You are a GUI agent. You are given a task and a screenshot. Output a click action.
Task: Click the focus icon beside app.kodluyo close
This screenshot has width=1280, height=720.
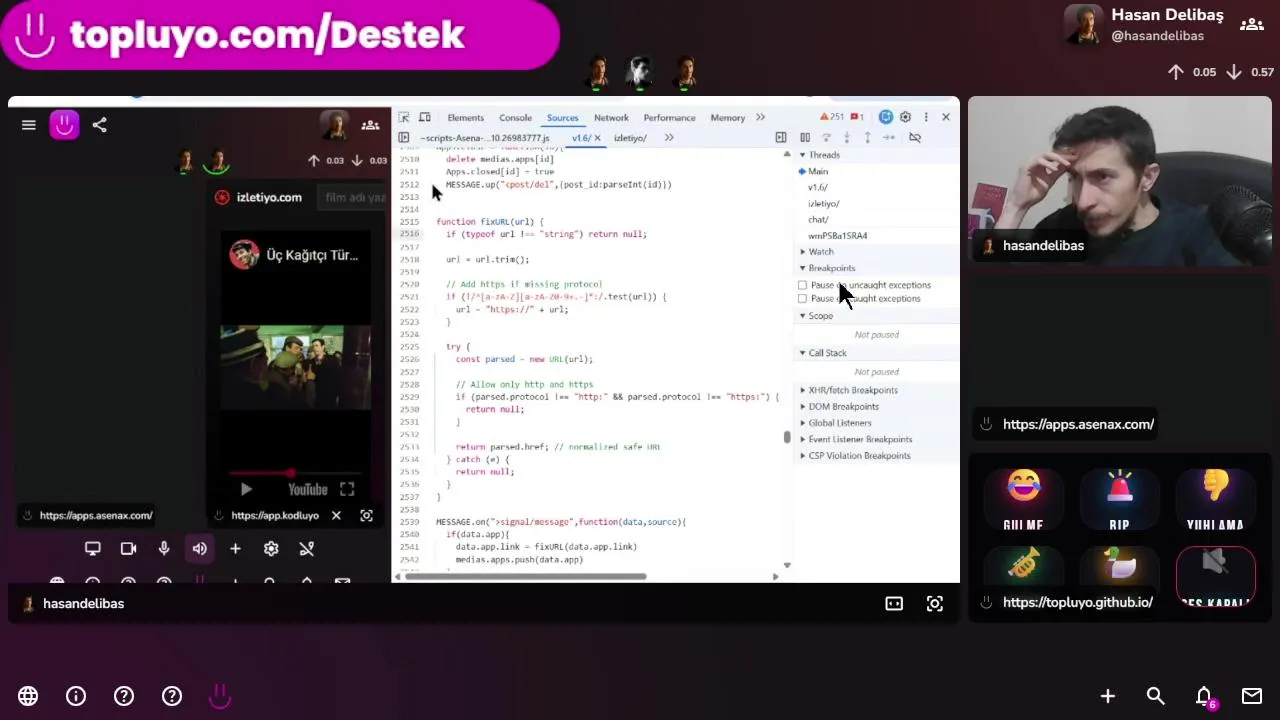(x=367, y=516)
